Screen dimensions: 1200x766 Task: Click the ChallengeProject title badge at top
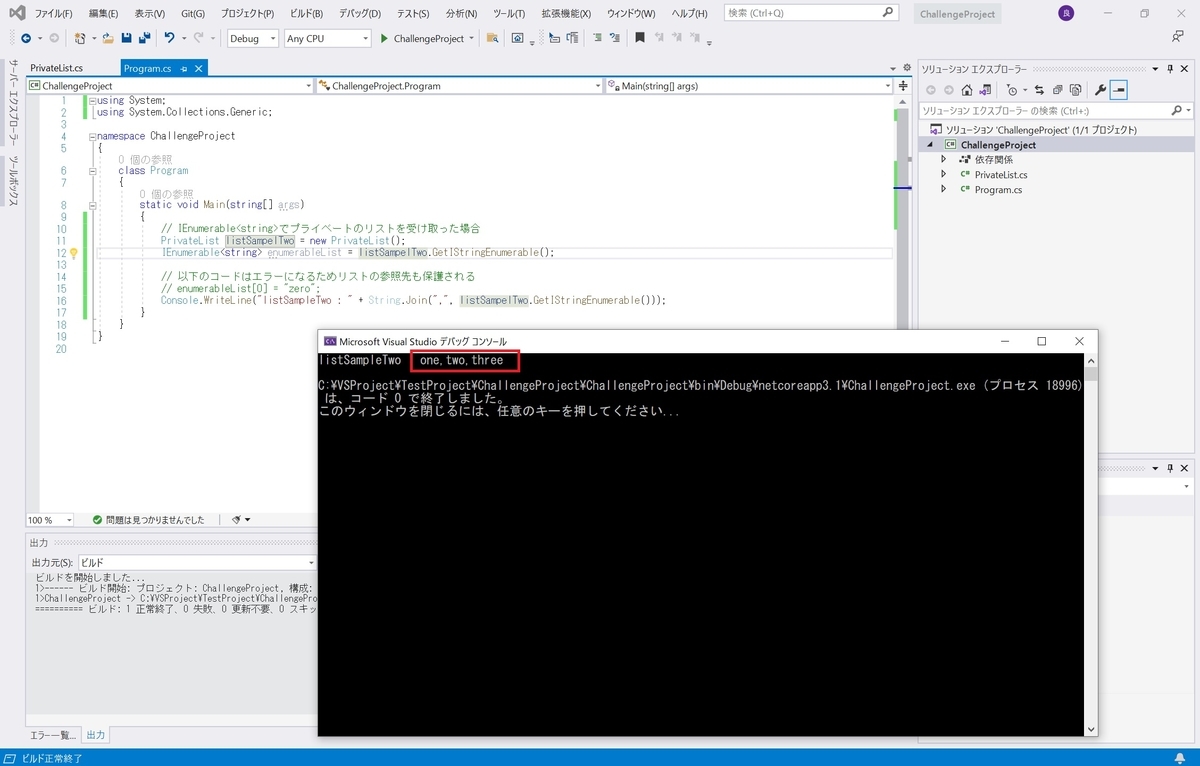[x=958, y=14]
